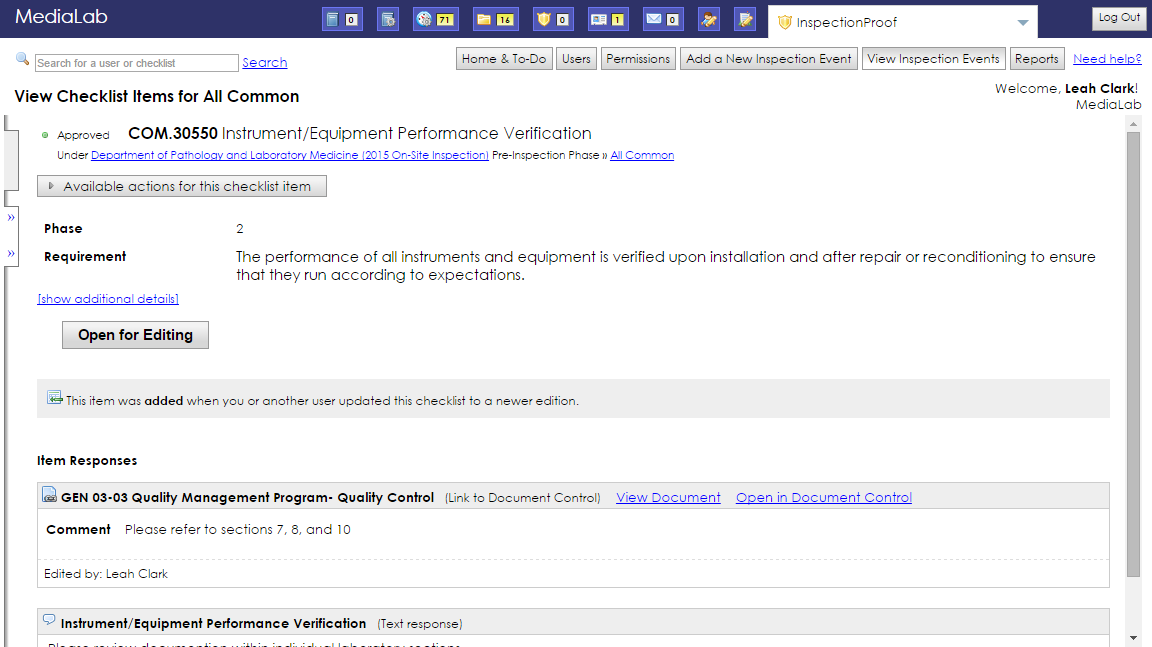
Task: Click inside the user search field
Action: pyautogui.click(x=136, y=62)
